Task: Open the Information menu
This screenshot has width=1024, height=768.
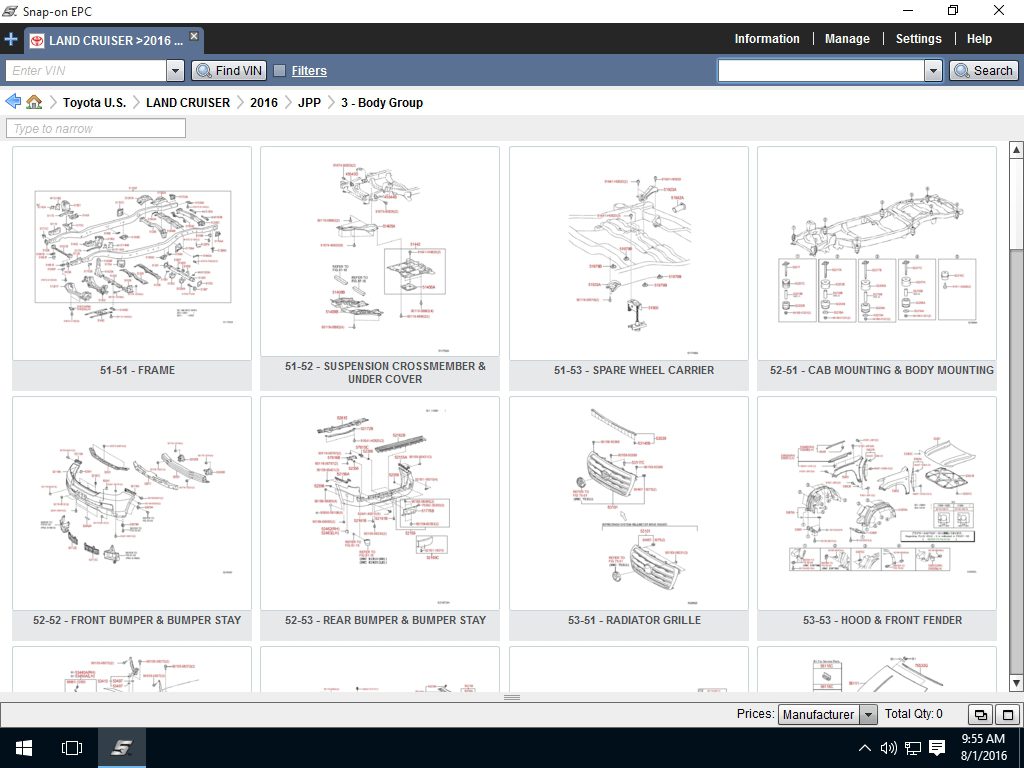Action: (767, 39)
